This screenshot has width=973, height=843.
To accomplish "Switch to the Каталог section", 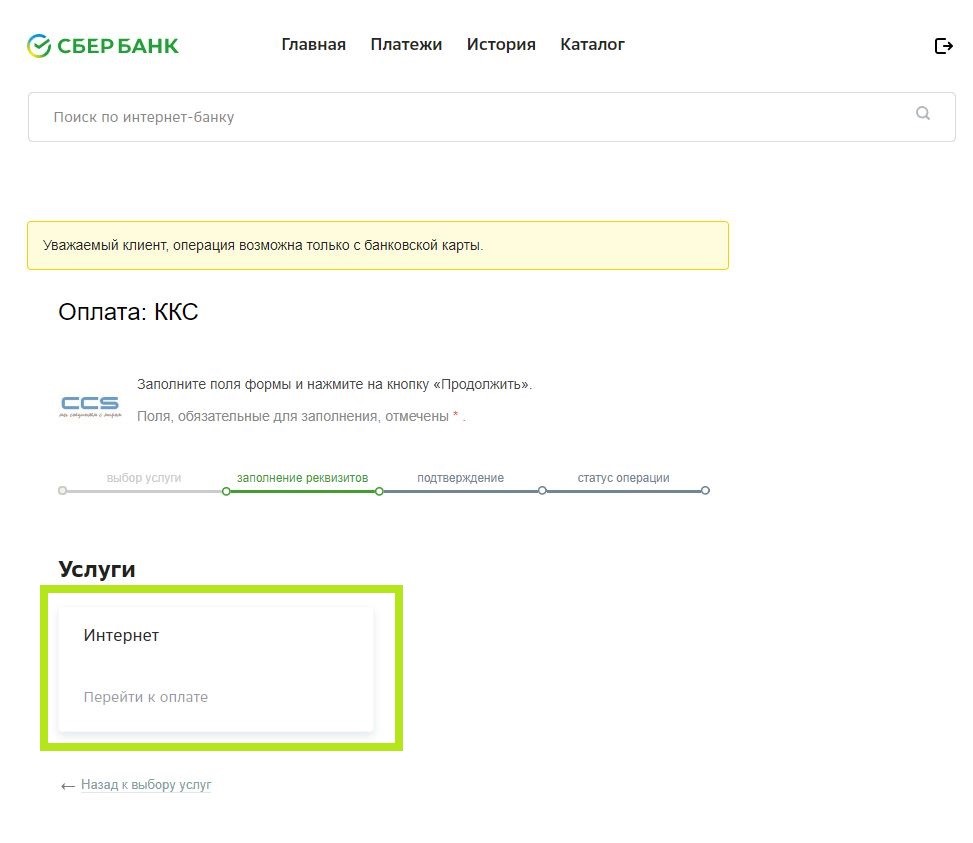I will click(592, 45).
